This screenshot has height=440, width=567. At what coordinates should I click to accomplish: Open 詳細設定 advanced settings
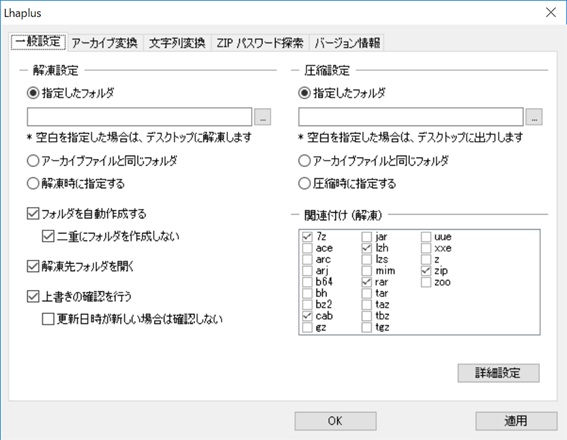498,373
